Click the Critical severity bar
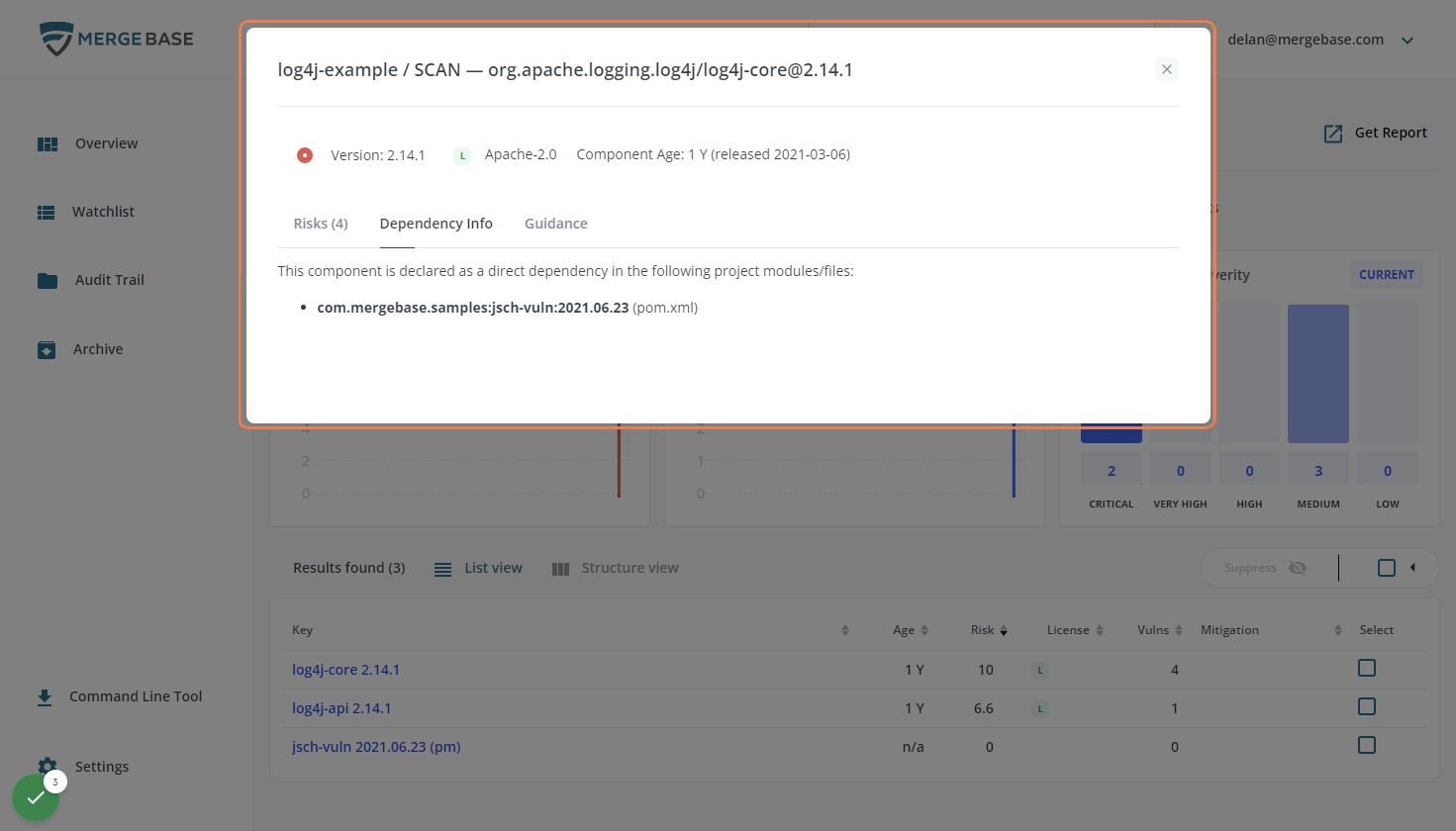The height and width of the screenshot is (831, 1456). [1112, 433]
